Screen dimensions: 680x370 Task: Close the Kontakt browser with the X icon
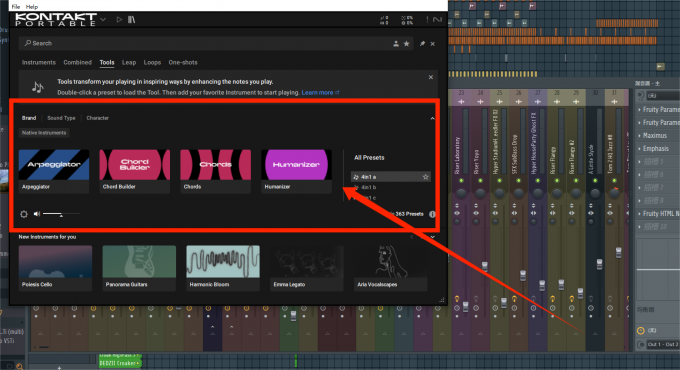(432, 44)
